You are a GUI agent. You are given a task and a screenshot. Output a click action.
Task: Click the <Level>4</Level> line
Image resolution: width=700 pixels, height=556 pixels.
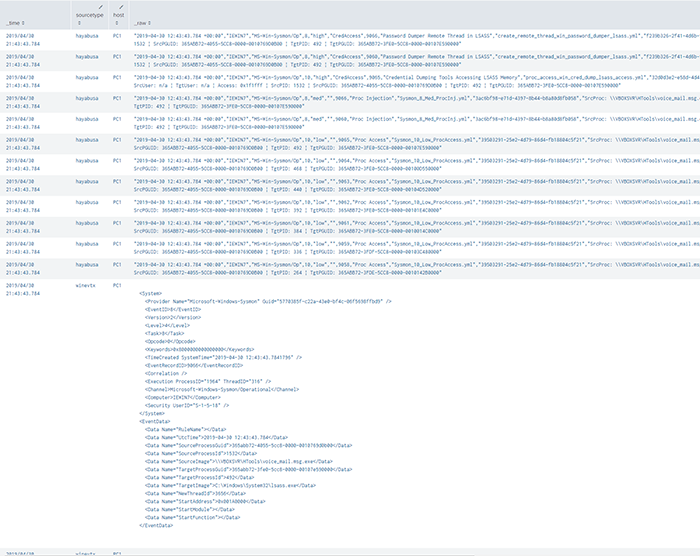[167, 326]
